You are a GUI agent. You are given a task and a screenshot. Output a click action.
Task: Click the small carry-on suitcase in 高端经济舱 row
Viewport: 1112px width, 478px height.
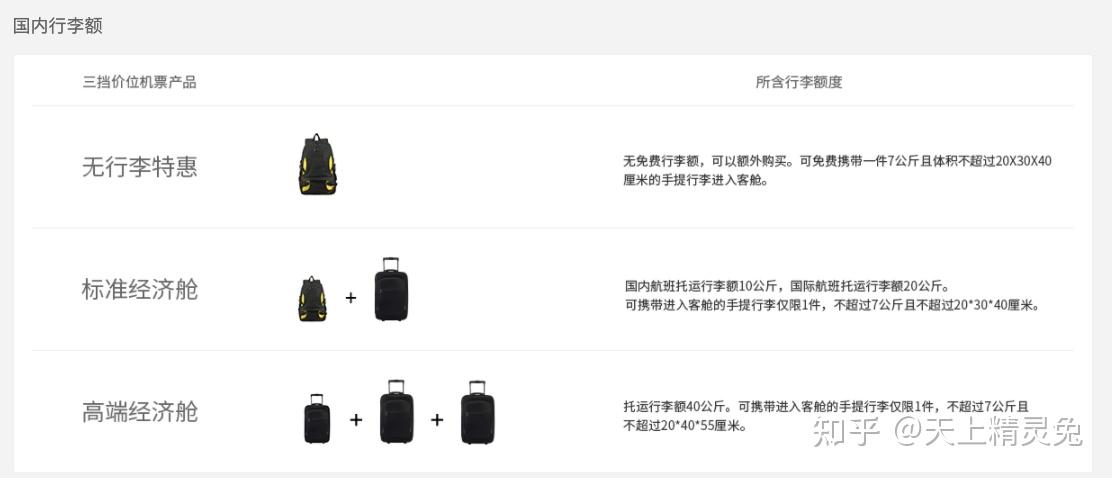pyautogui.click(x=317, y=418)
